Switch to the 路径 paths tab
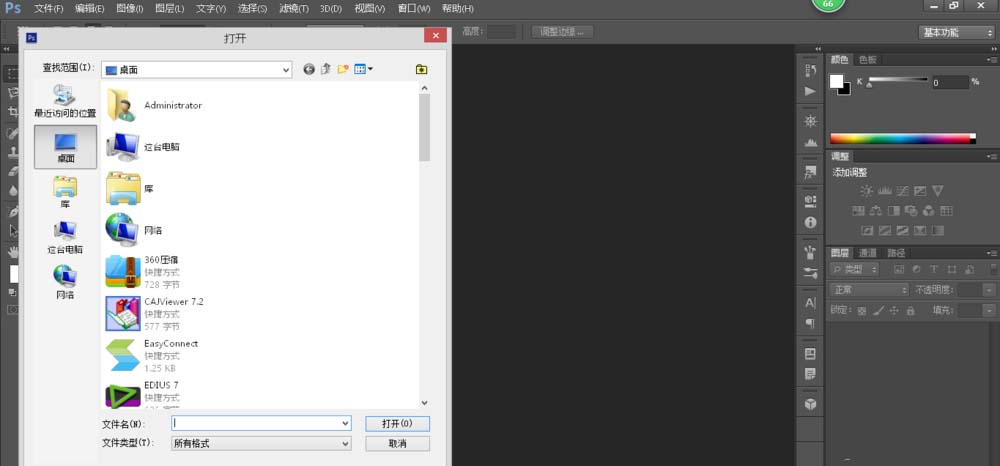 click(896, 252)
